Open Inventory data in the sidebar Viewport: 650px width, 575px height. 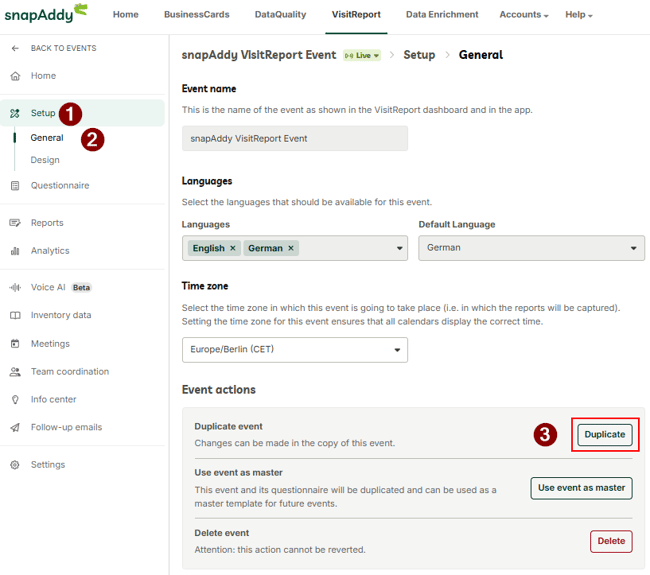[61, 315]
